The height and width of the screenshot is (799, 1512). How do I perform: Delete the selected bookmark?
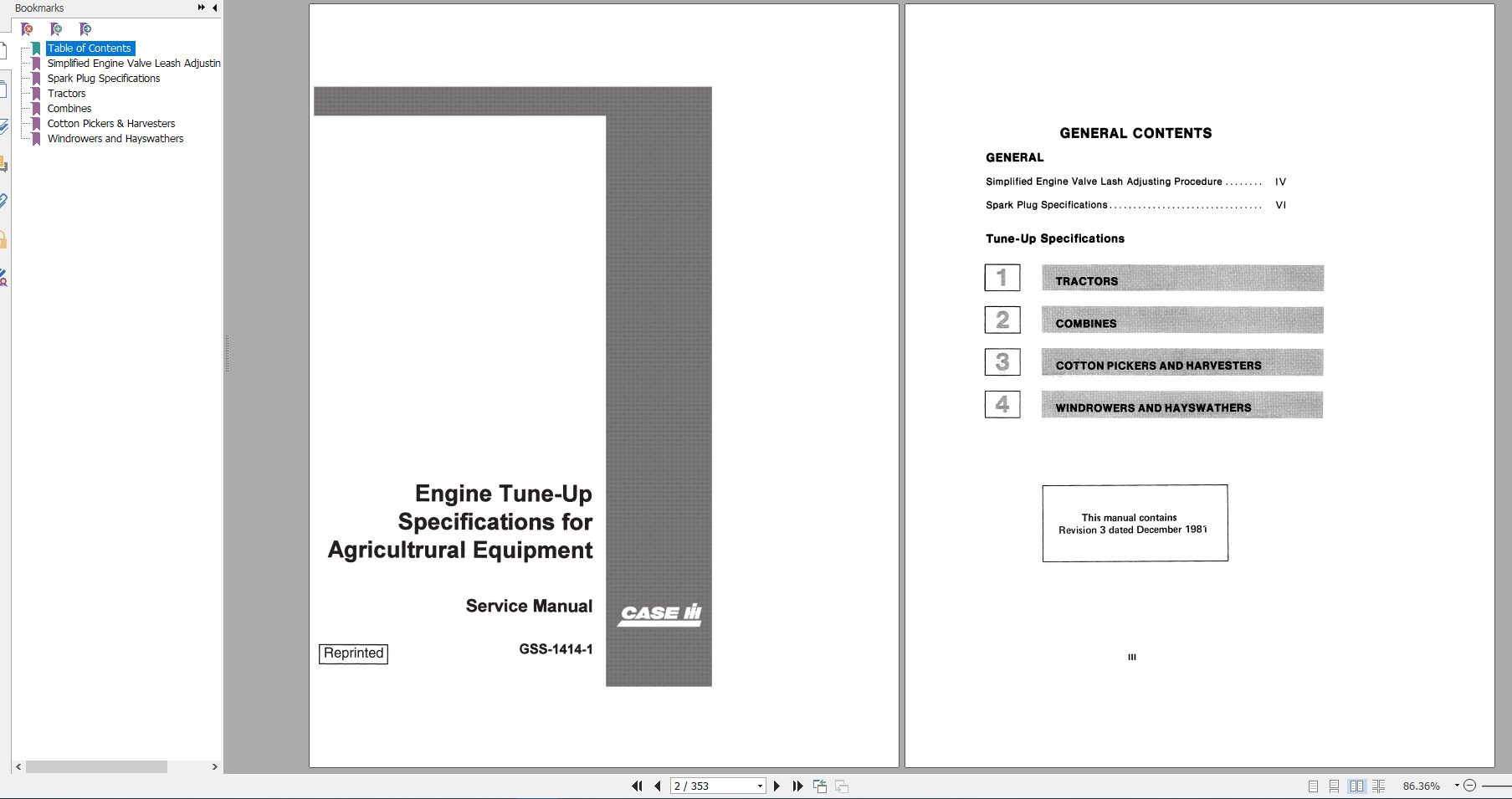click(28, 28)
